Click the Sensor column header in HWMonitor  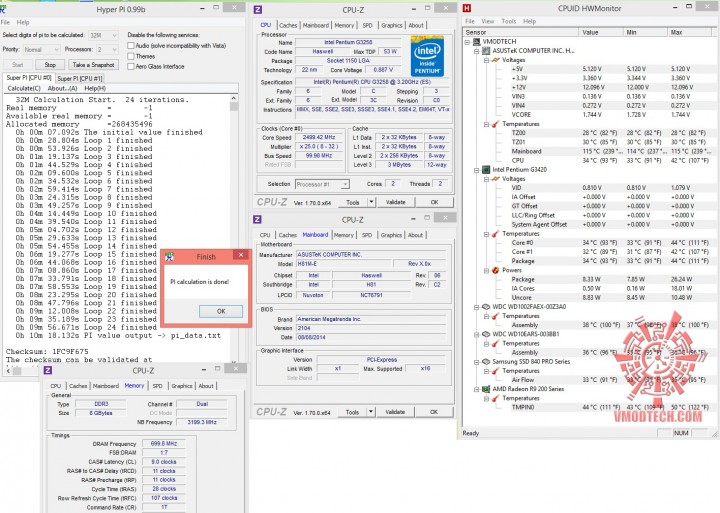click(x=521, y=32)
